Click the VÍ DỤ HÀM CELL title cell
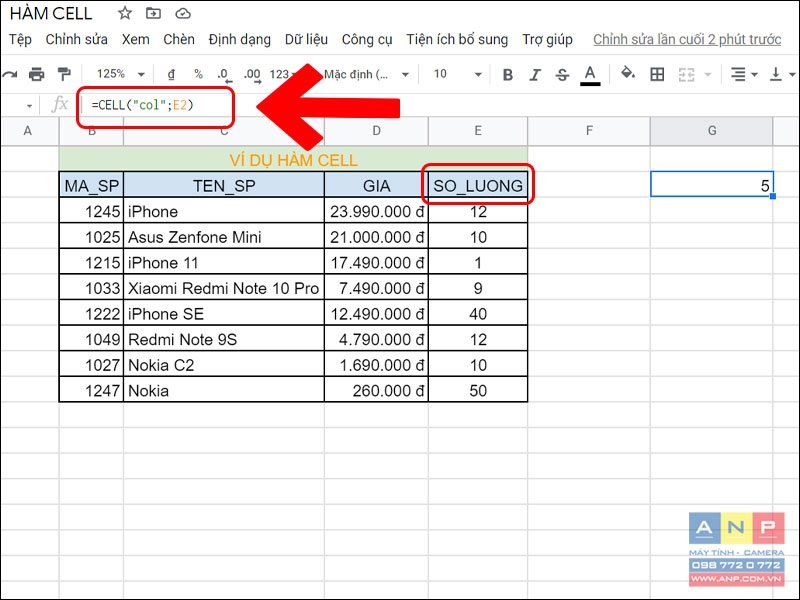The width and height of the screenshot is (800, 600). coord(293,159)
